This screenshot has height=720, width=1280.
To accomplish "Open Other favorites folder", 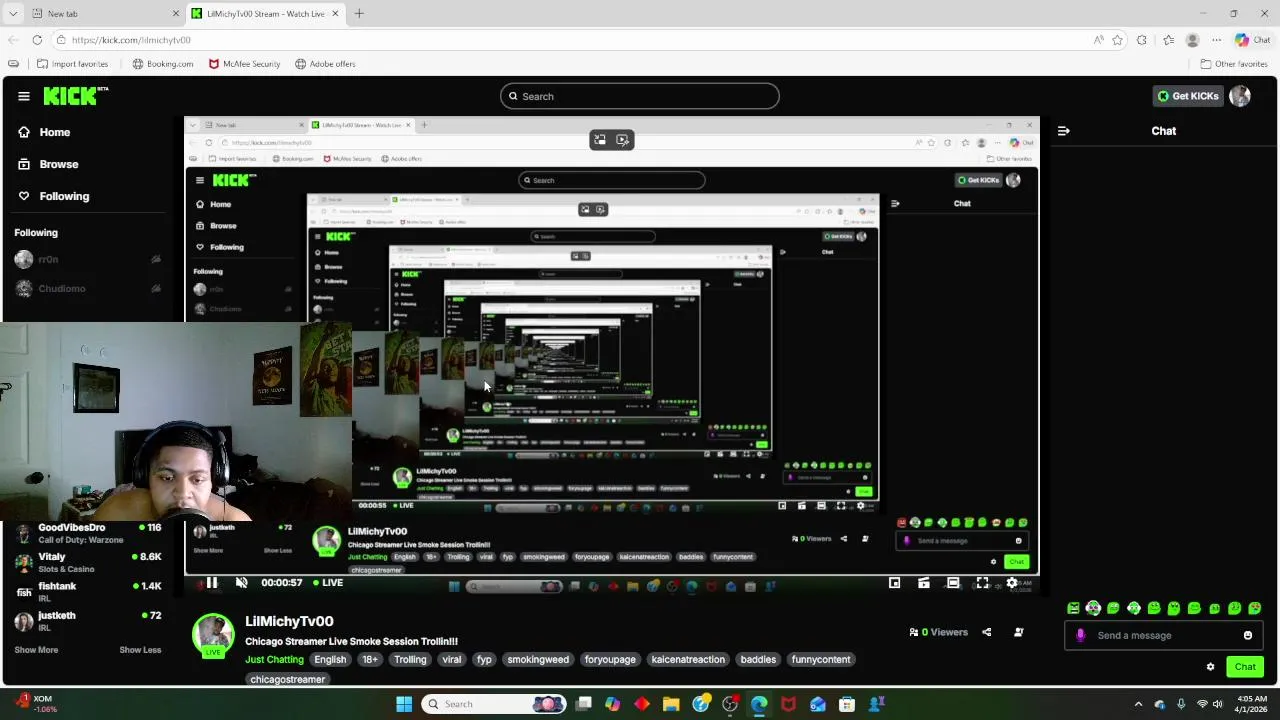I will [1233, 64].
